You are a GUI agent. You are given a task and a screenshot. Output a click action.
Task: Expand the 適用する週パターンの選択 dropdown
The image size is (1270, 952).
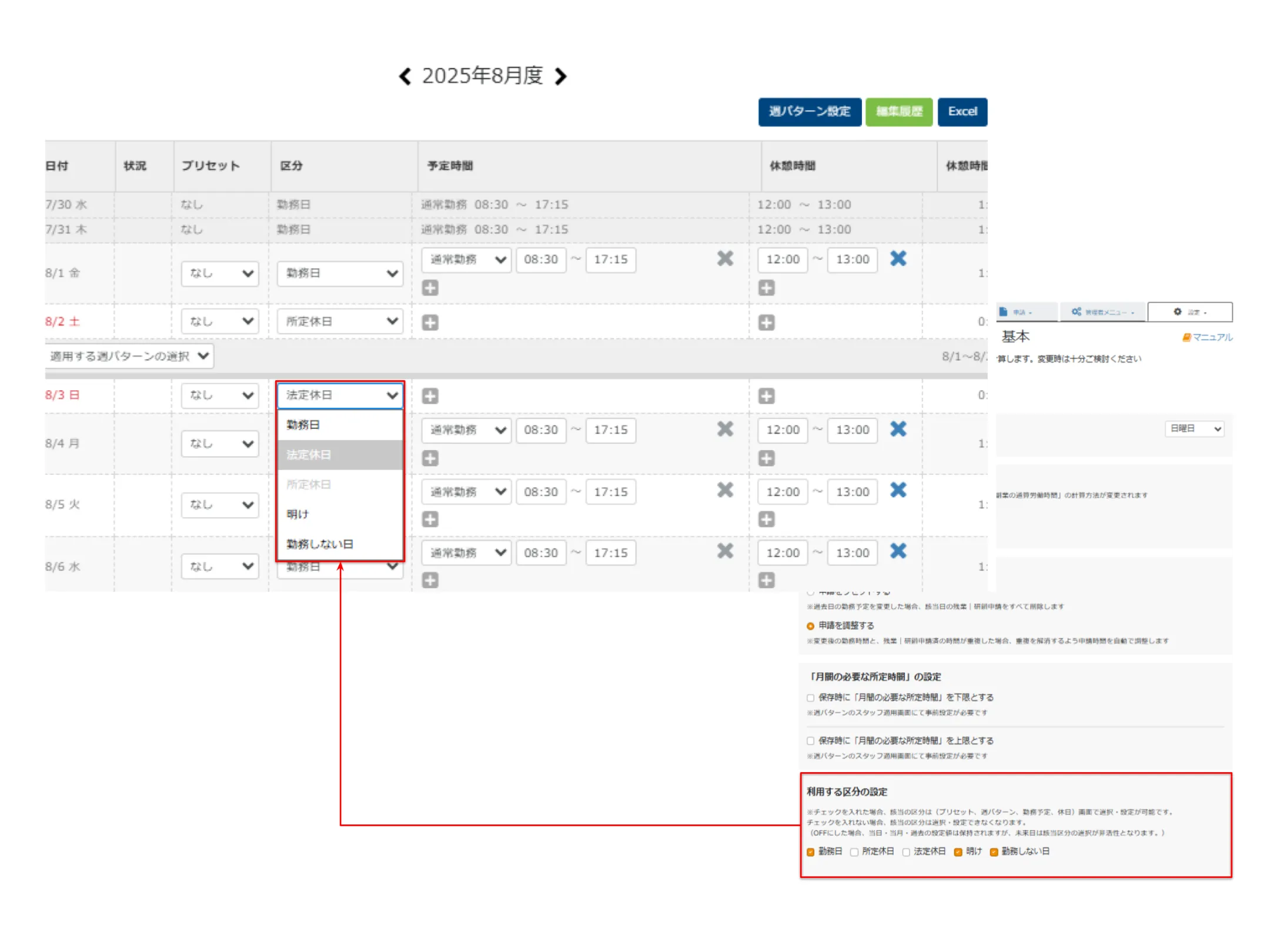pos(129,356)
